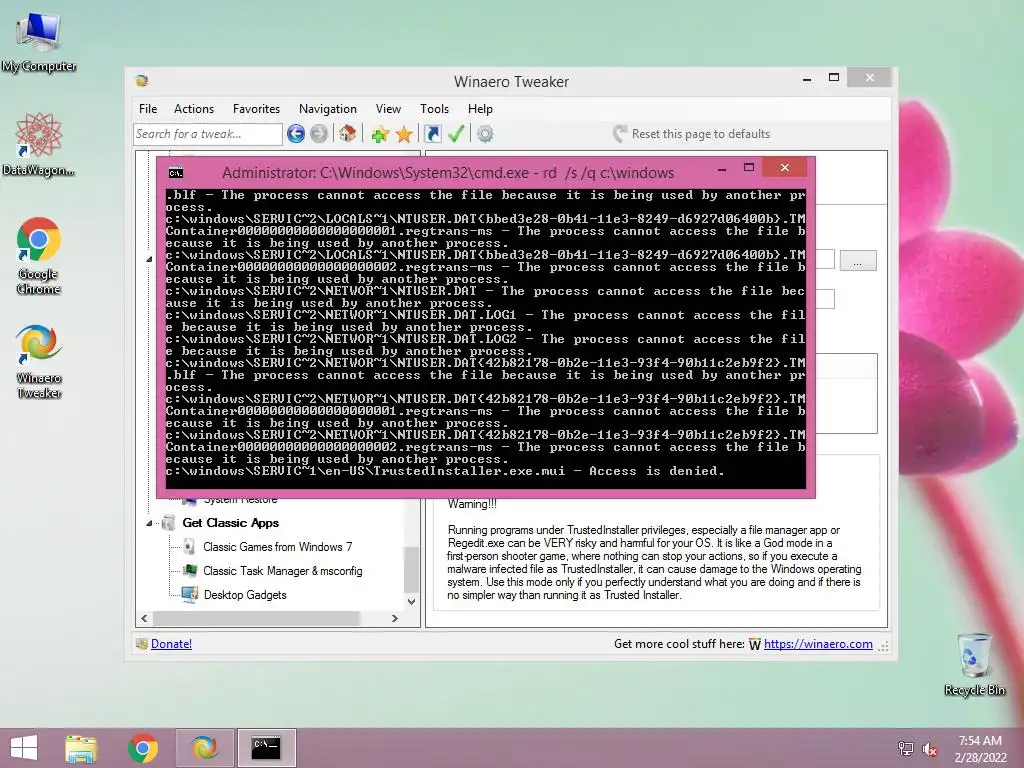This screenshot has height=768, width=1024.
Task: Click the export shortcut arrow toolbar icon
Action: [432, 134]
